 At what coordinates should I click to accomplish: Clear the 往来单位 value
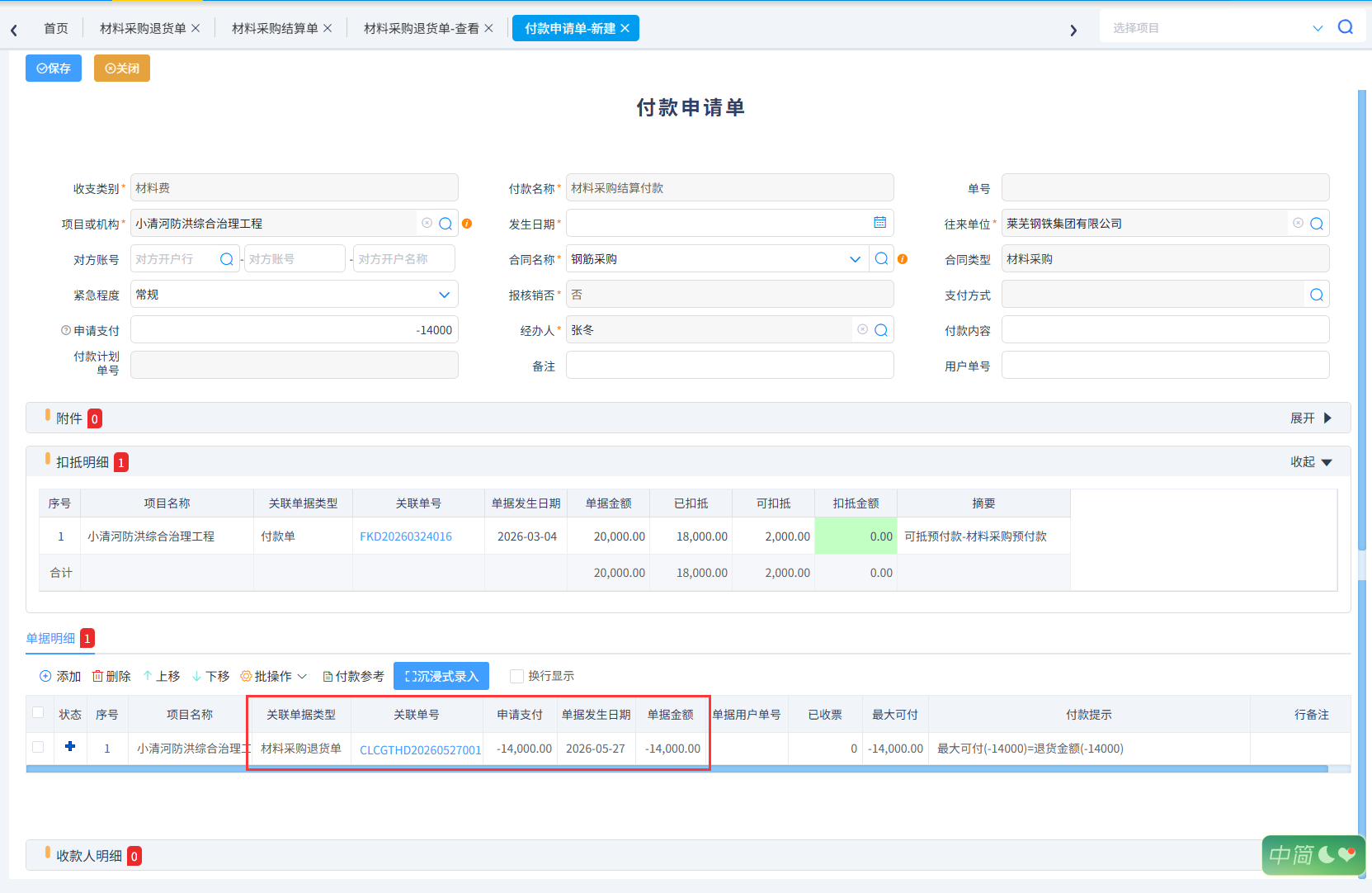point(1298,223)
